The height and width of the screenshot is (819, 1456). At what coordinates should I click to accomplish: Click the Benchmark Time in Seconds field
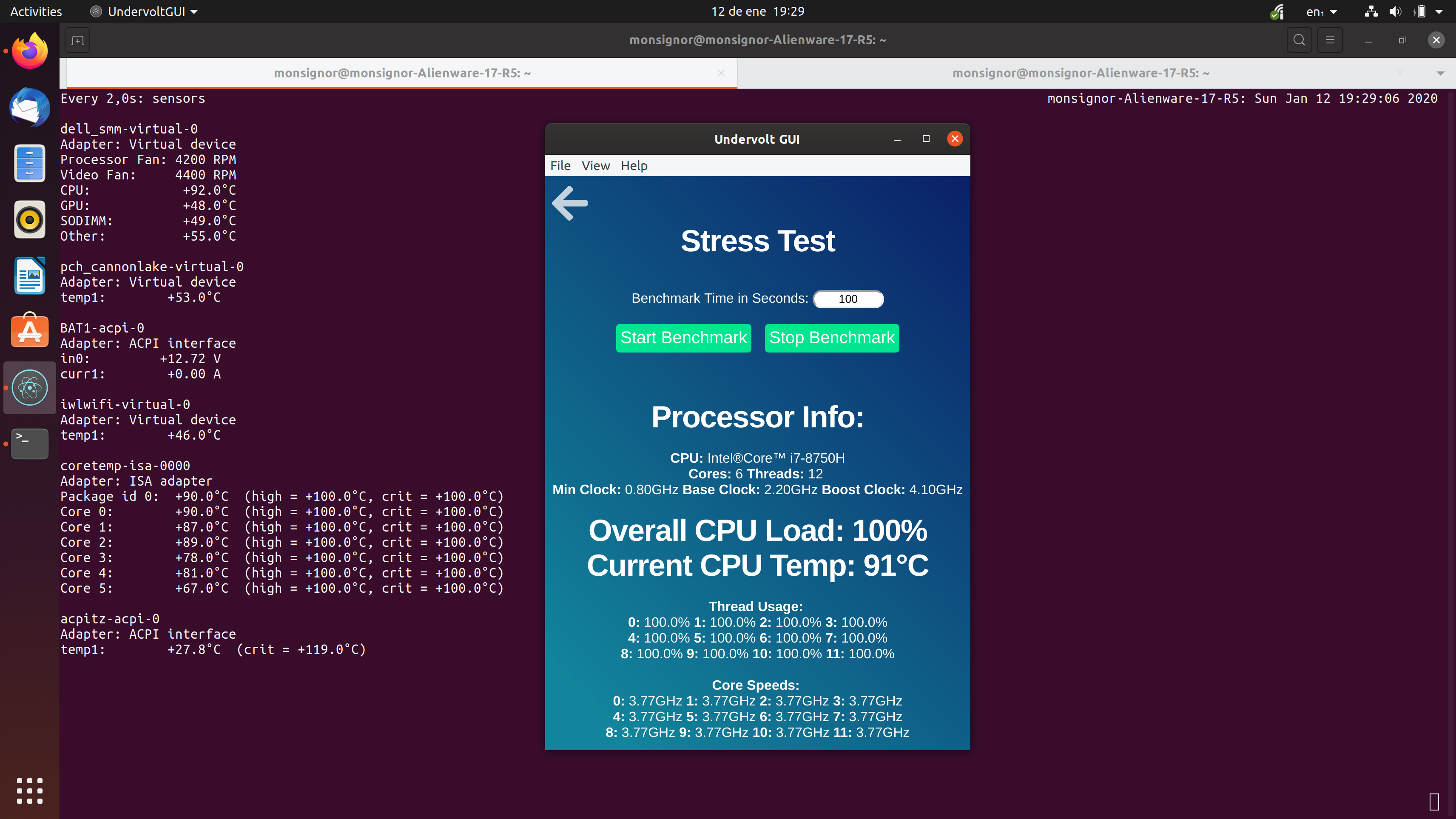click(x=848, y=299)
